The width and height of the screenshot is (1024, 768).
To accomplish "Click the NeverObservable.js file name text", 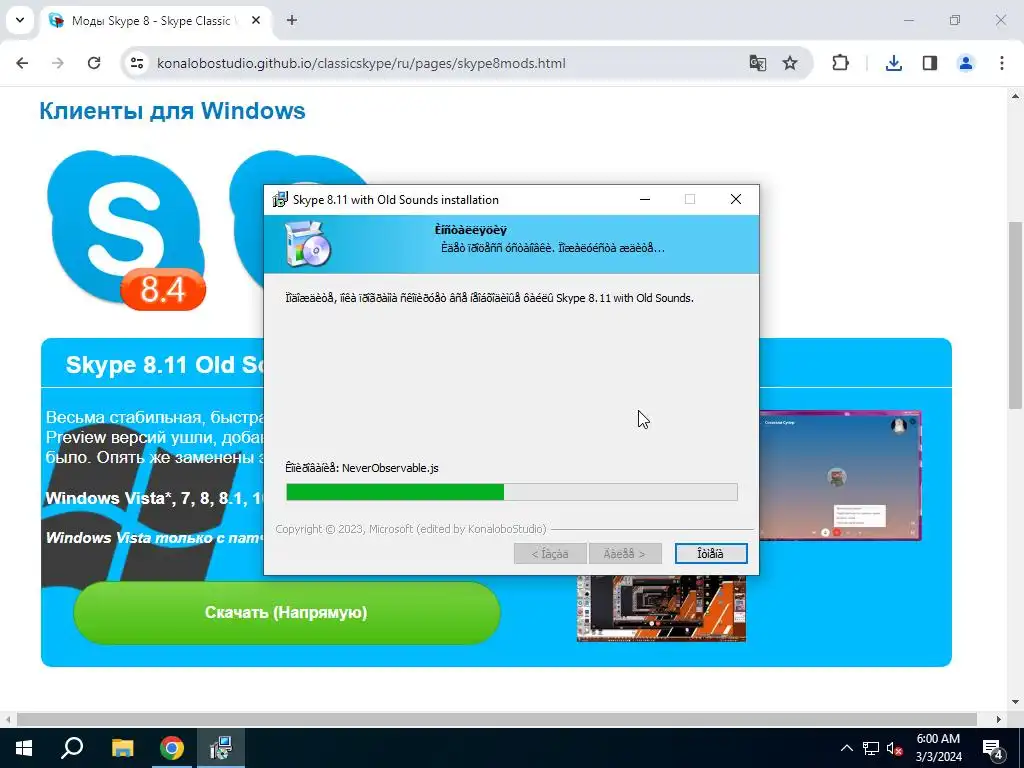I will pyautogui.click(x=390, y=468).
